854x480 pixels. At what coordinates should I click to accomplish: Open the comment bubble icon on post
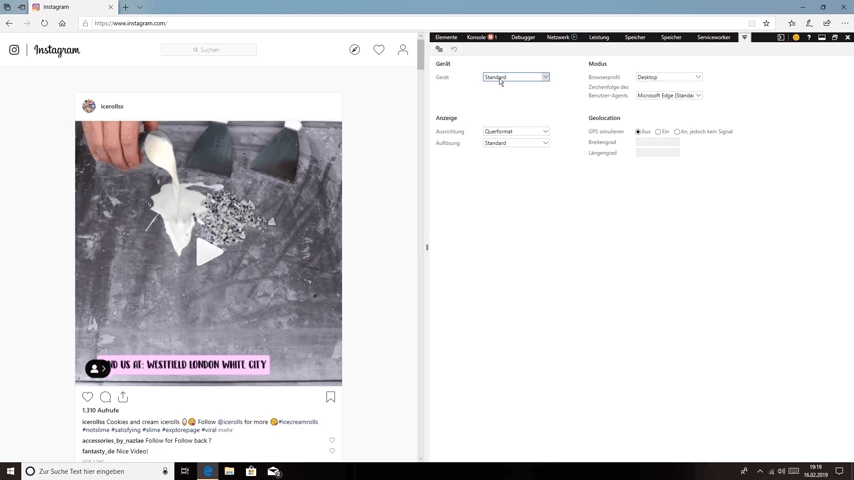coord(105,397)
